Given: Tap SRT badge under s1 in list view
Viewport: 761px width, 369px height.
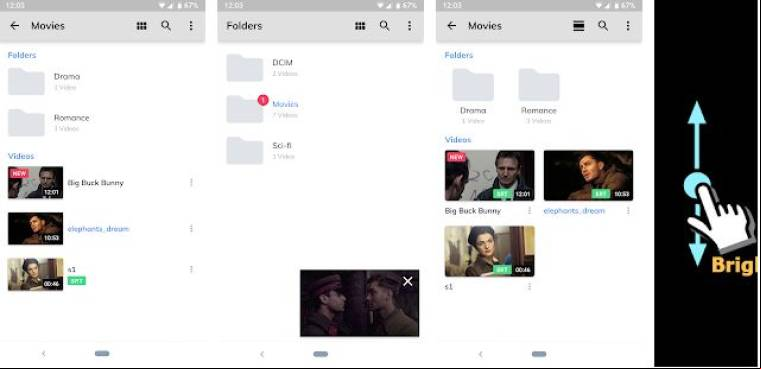Looking at the screenshot, I should [77, 281].
